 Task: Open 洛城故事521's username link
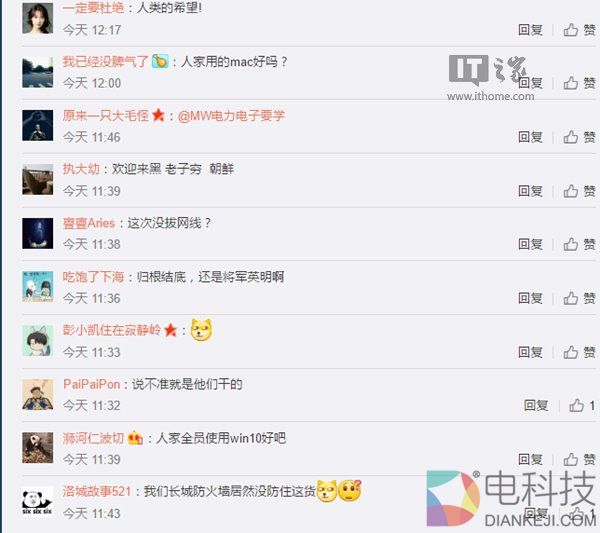coord(97,491)
